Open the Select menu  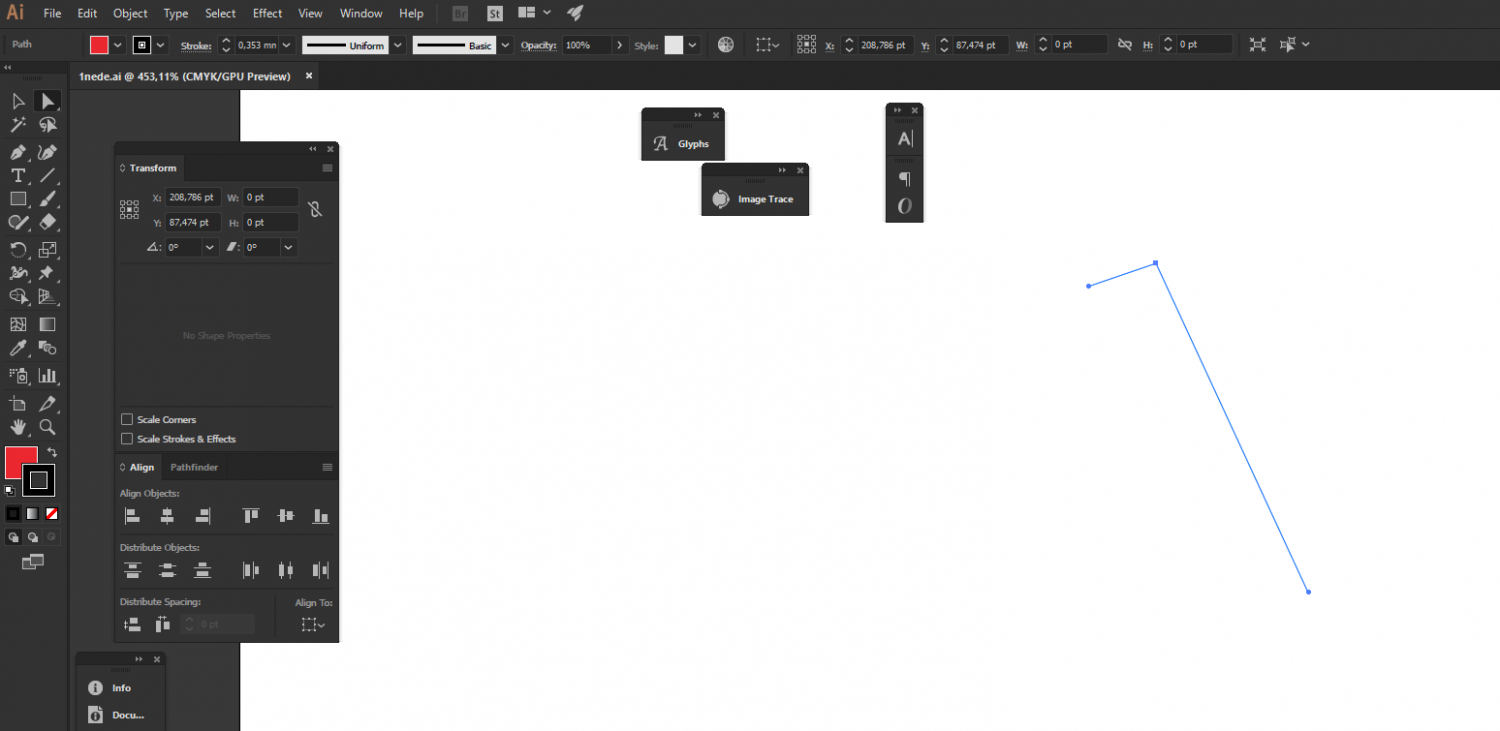point(220,13)
